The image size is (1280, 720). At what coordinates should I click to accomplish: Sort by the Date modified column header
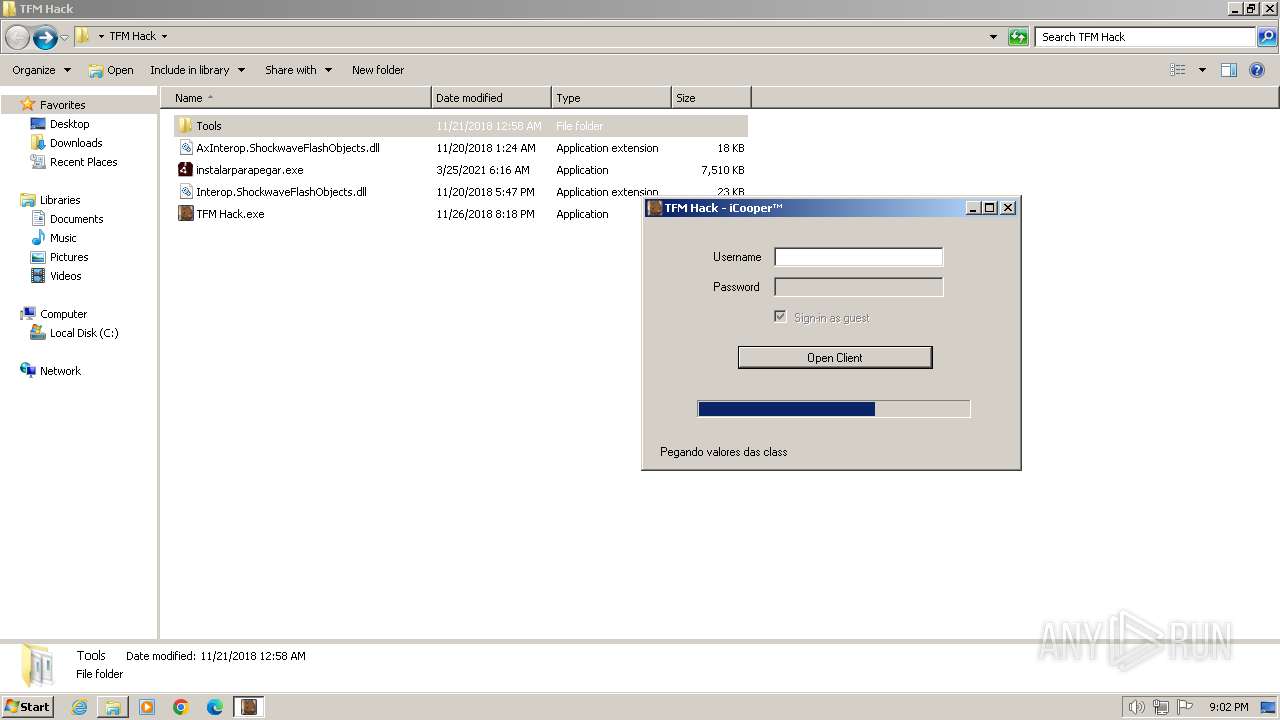pos(491,98)
